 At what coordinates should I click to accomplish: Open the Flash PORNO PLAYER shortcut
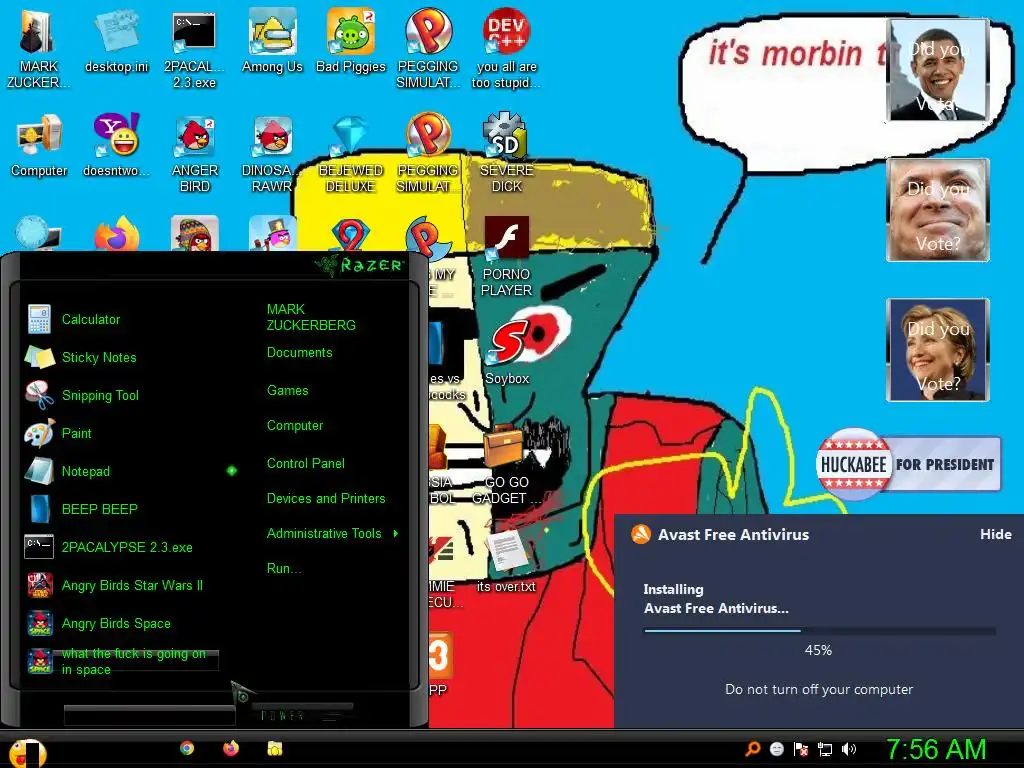(506, 257)
